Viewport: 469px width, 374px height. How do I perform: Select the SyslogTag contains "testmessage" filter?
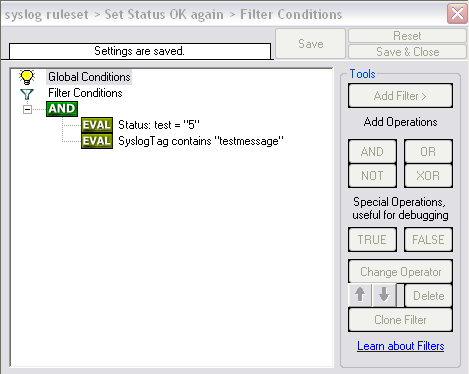201,141
